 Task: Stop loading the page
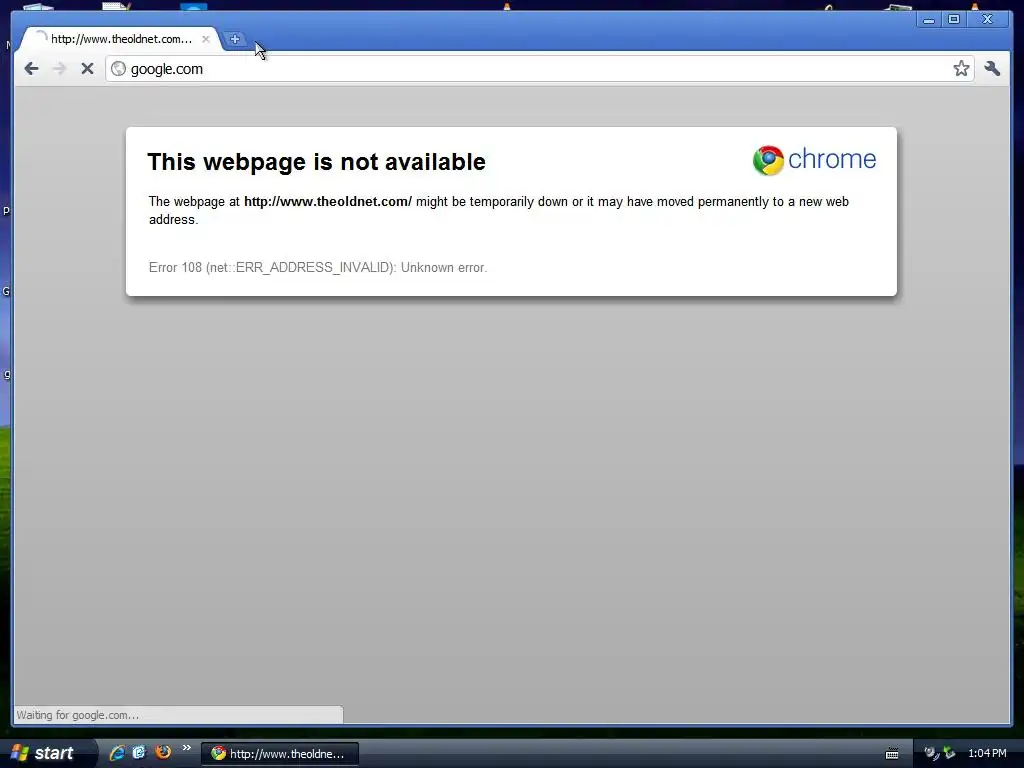[88, 69]
